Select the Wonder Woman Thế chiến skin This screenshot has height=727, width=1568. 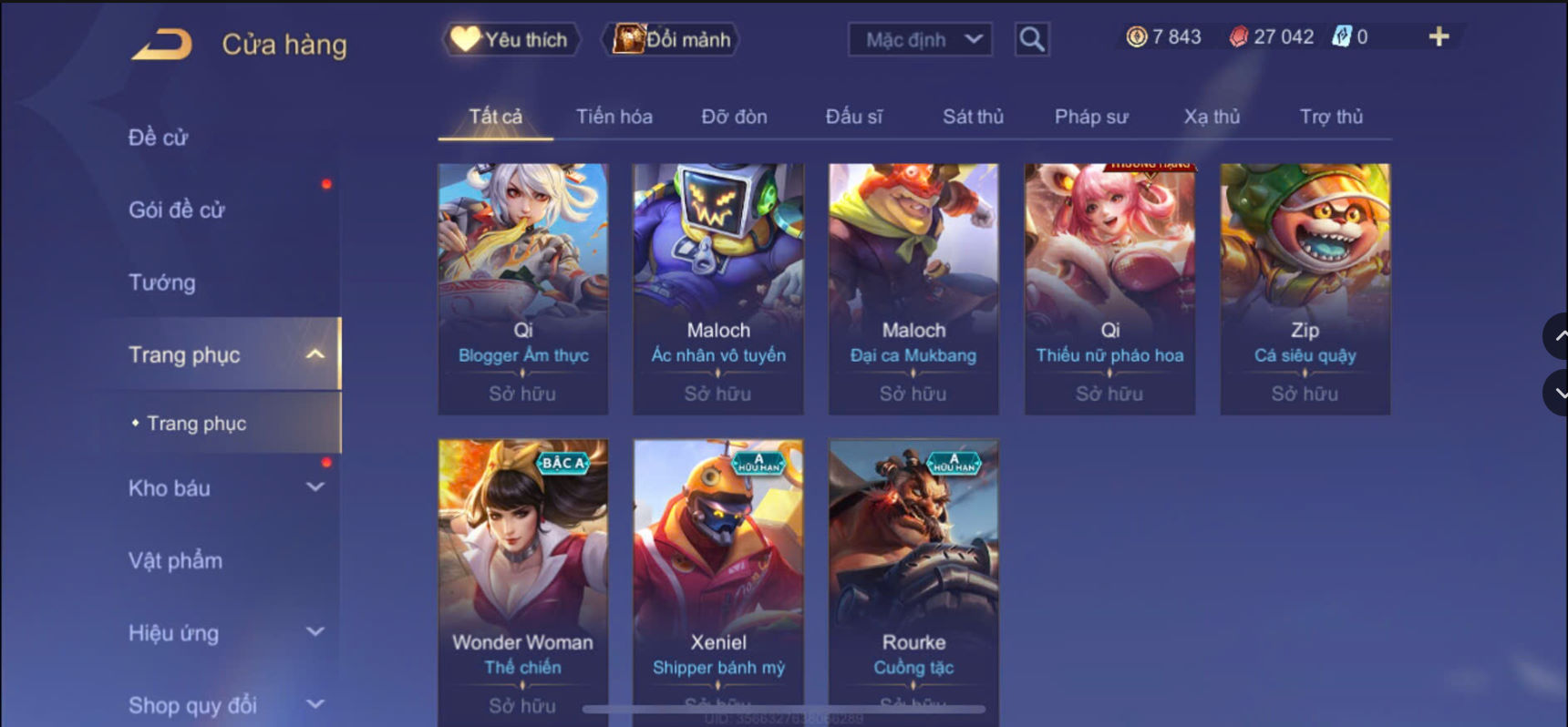(522, 583)
